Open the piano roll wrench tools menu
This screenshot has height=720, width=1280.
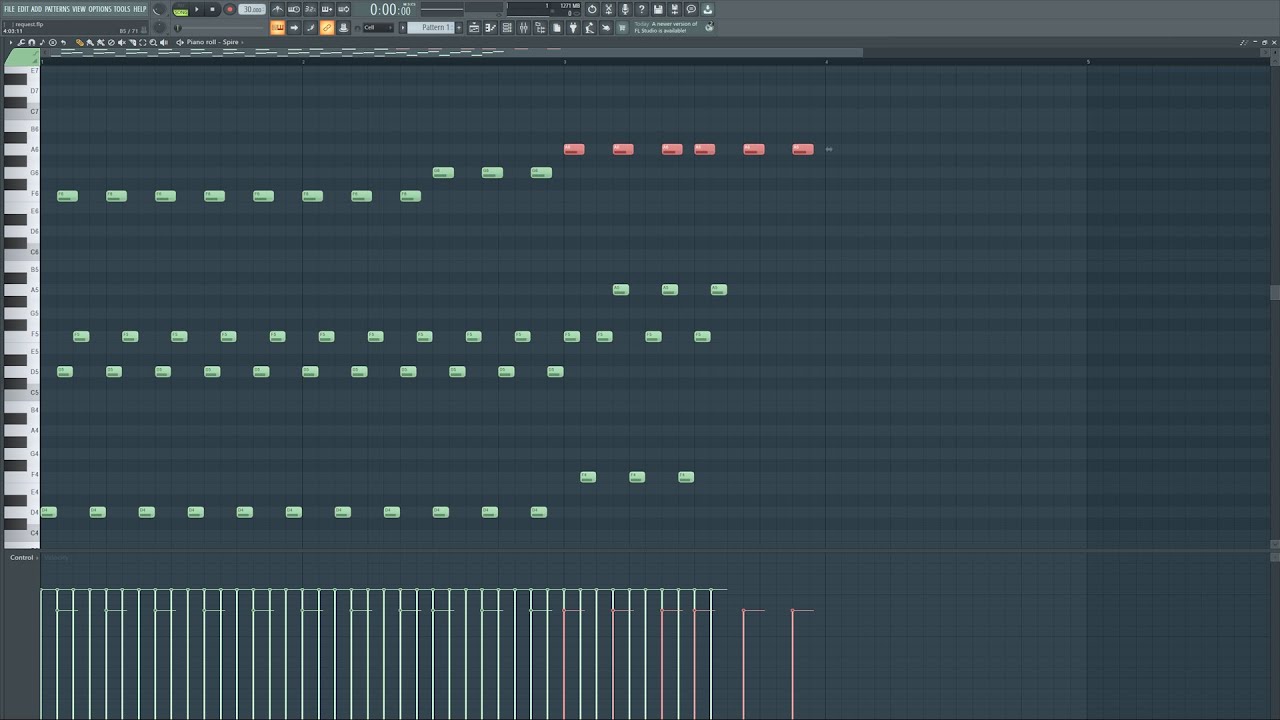coord(21,42)
